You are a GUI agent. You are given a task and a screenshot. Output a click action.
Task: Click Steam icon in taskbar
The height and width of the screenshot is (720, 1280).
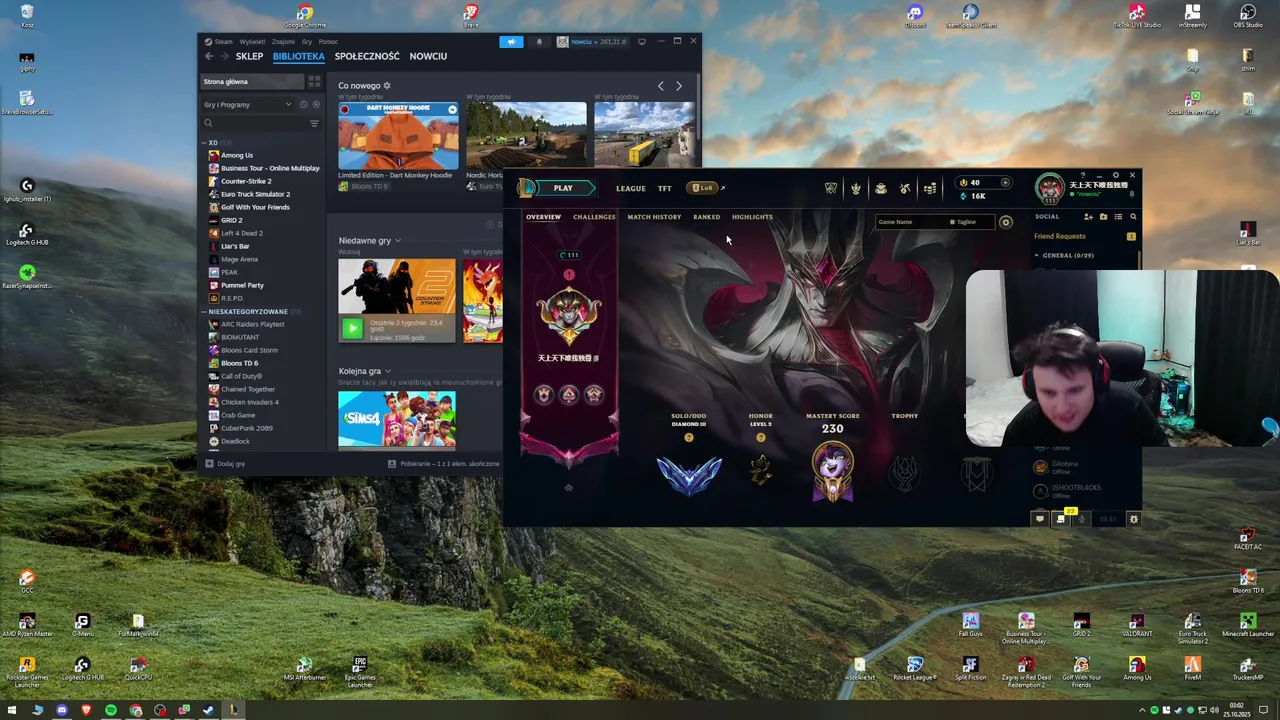click(208, 710)
